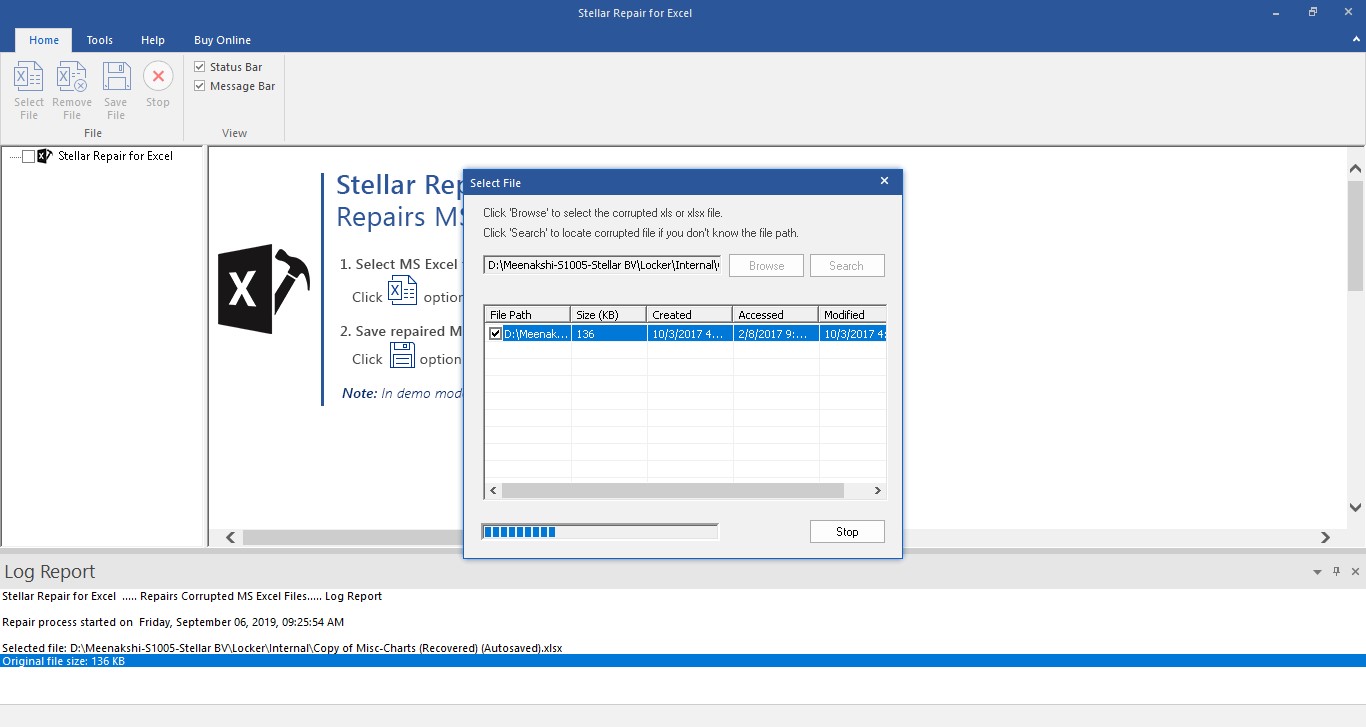The width and height of the screenshot is (1366, 727).
Task: Pin the Log Report panel
Action: tap(1337, 572)
